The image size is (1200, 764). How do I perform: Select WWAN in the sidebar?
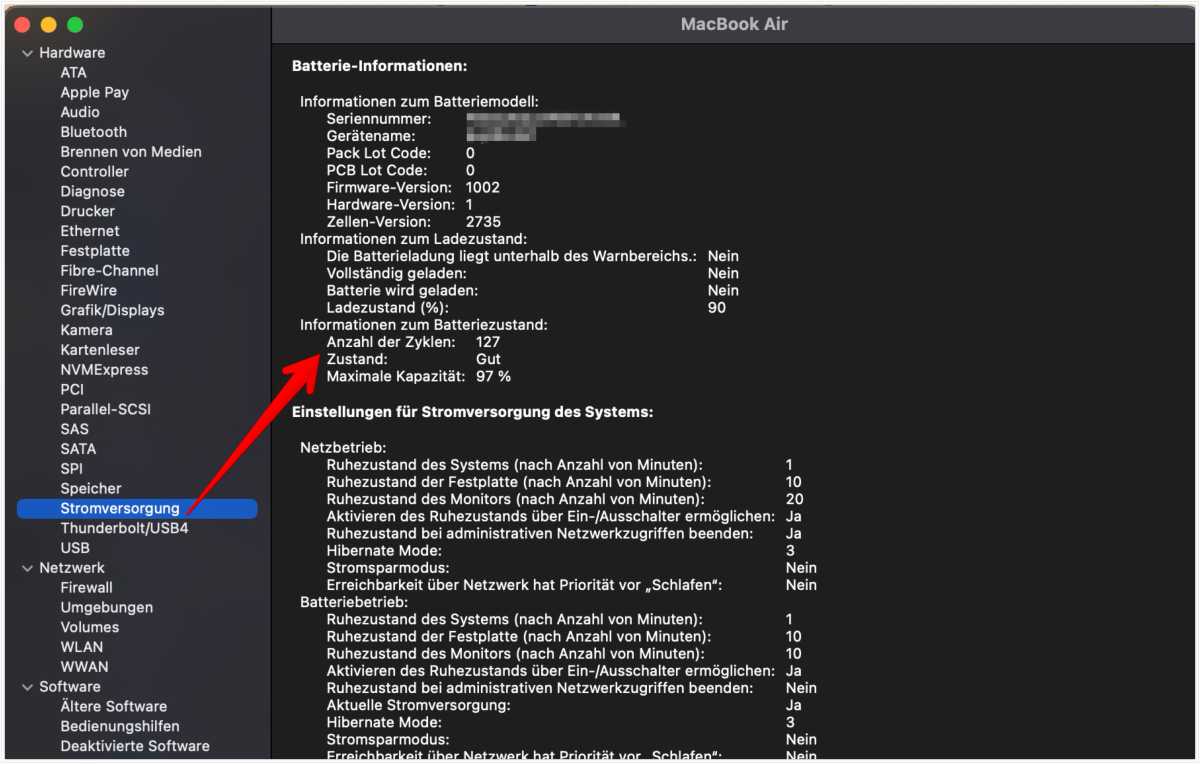click(84, 667)
